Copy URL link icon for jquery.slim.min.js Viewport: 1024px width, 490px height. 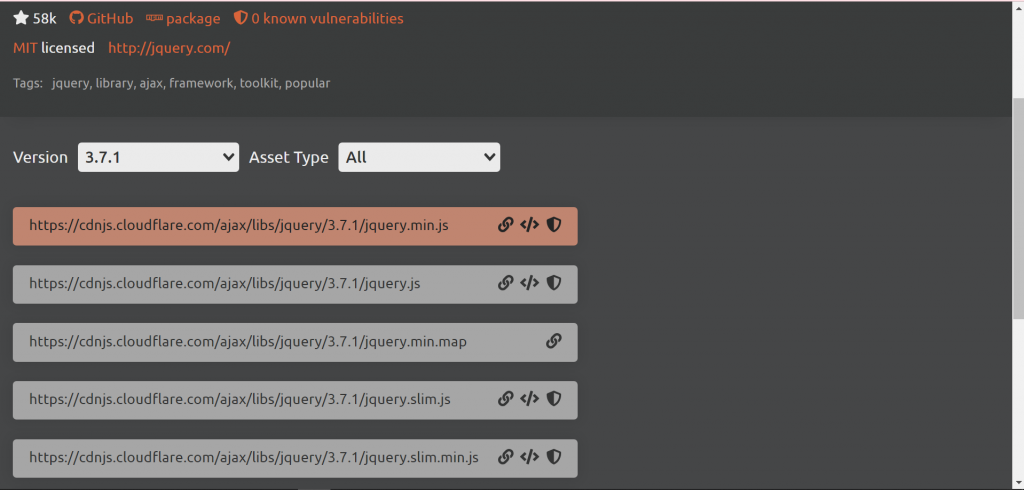pos(505,457)
